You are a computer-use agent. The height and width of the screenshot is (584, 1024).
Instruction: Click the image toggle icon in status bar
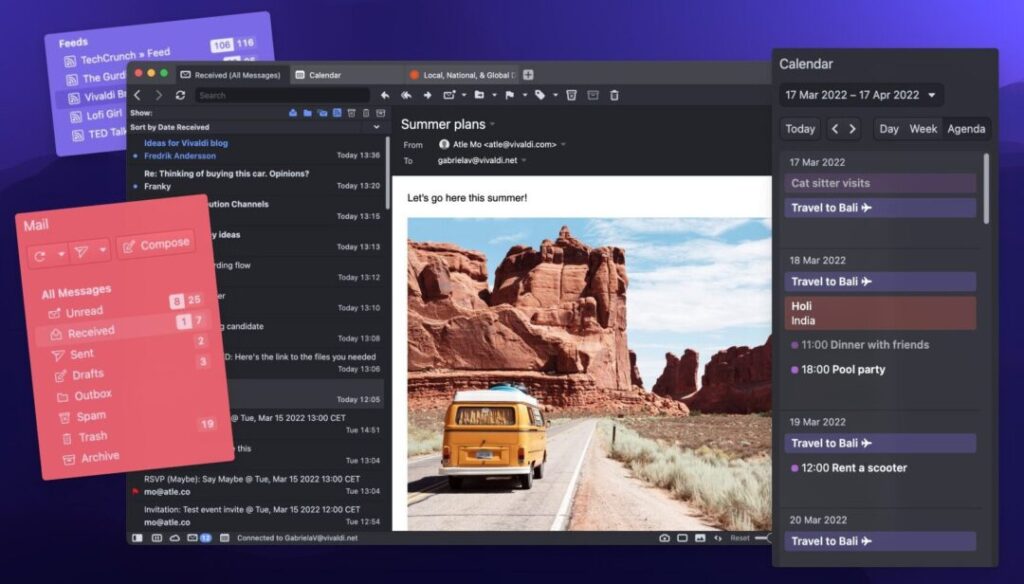700,538
